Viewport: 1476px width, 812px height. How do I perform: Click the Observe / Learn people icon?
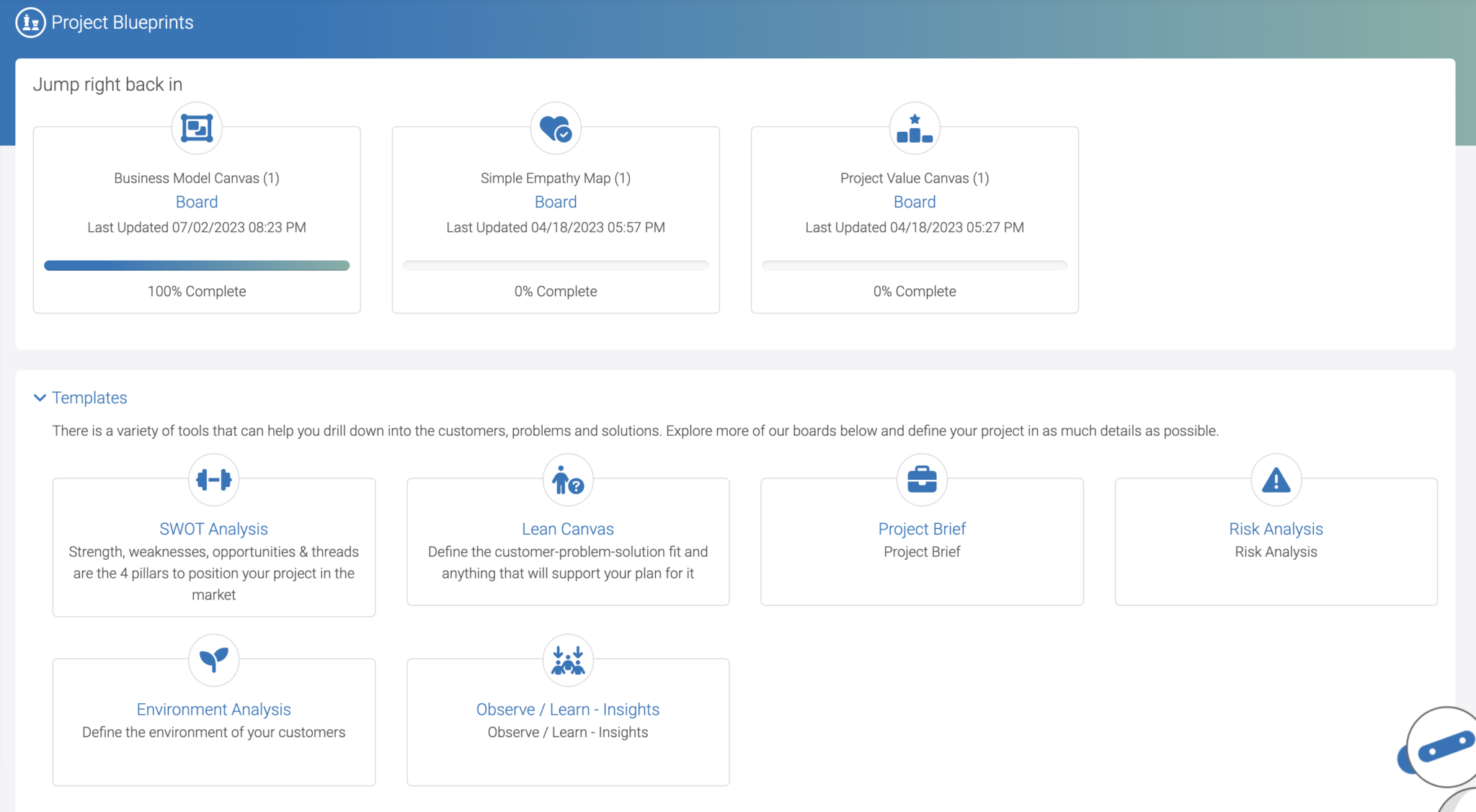[568, 659]
